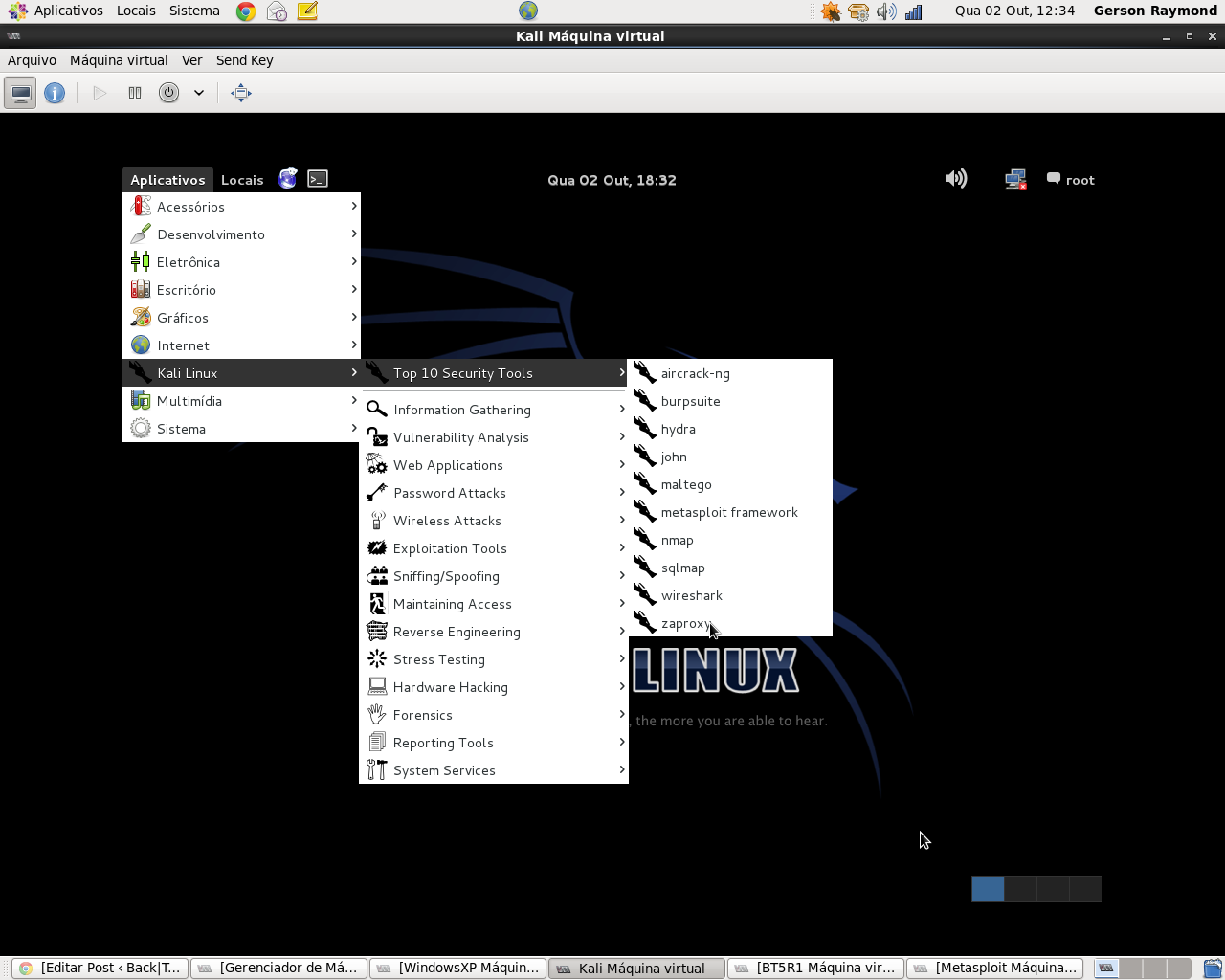
Task: Expand the Multimídia submenu arrow
Action: pyautogui.click(x=354, y=400)
